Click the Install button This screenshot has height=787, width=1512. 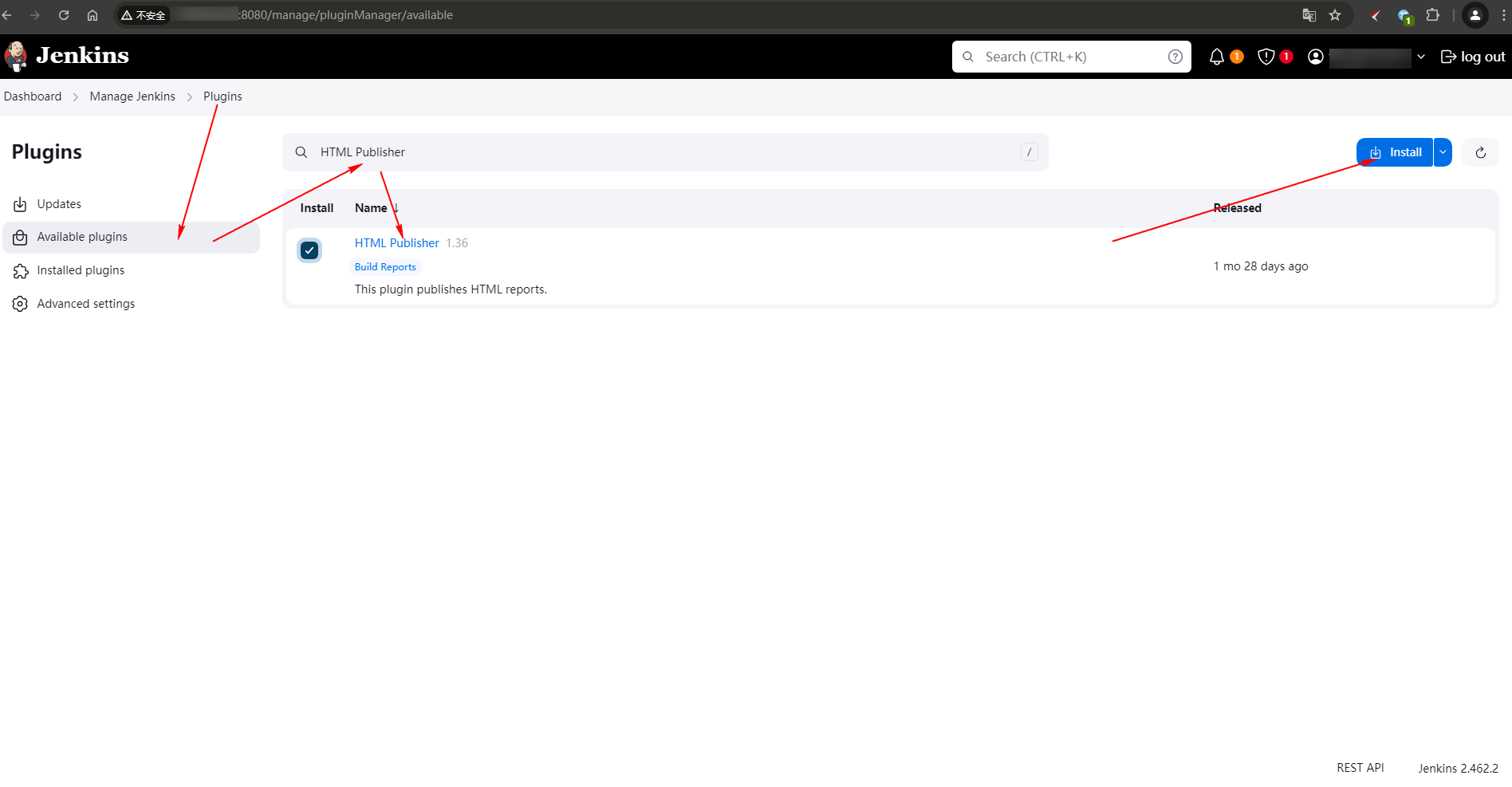(1395, 152)
